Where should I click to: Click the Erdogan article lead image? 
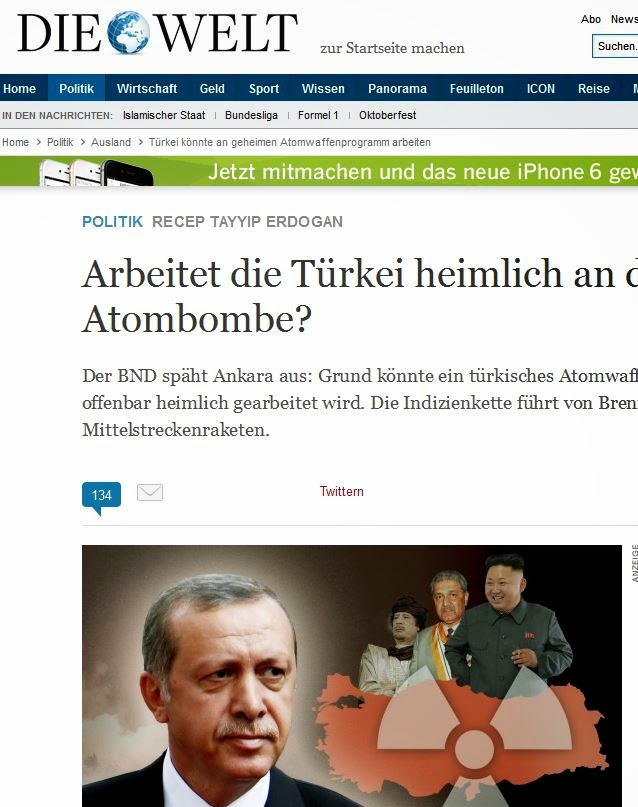tap(351, 675)
